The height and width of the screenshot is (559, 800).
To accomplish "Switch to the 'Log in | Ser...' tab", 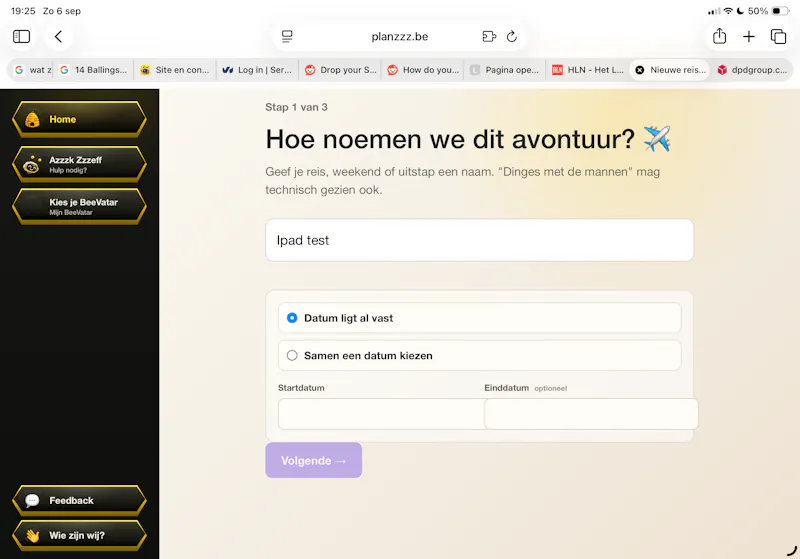I will pos(257,70).
